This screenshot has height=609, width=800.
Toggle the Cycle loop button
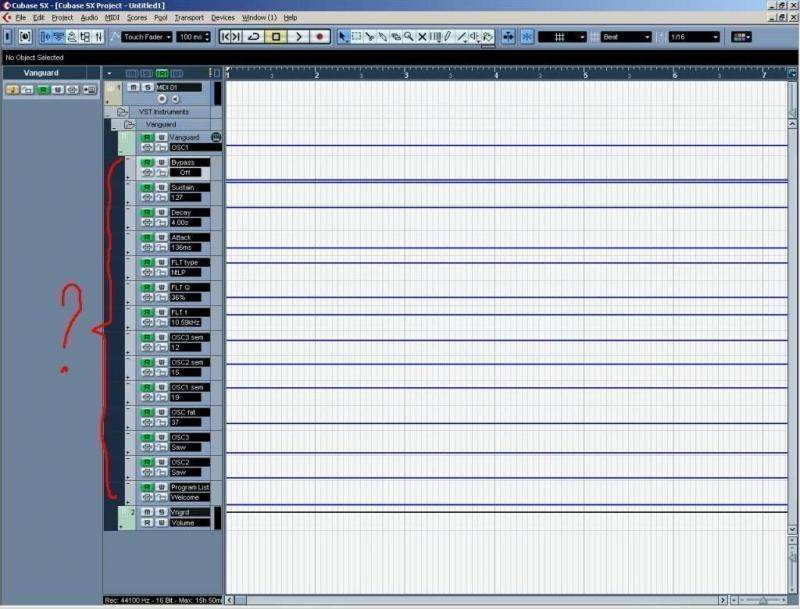pyautogui.click(x=254, y=37)
